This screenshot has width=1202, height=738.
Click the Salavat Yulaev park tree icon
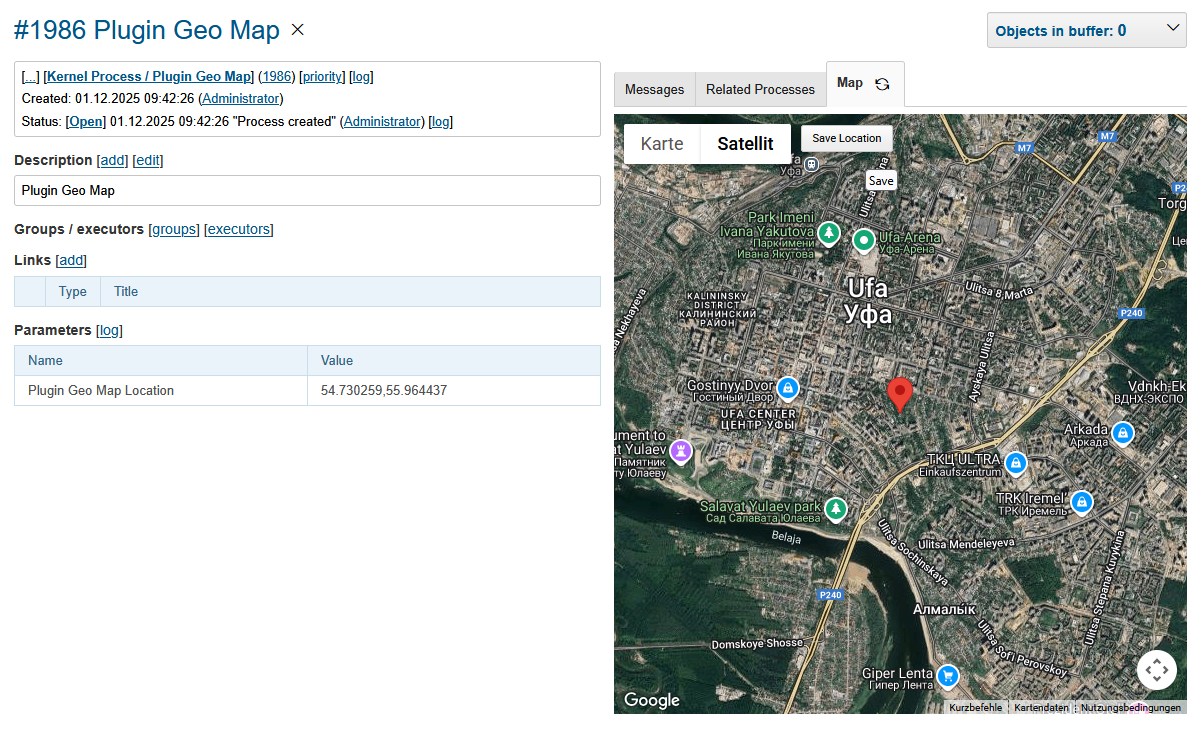coord(836,509)
